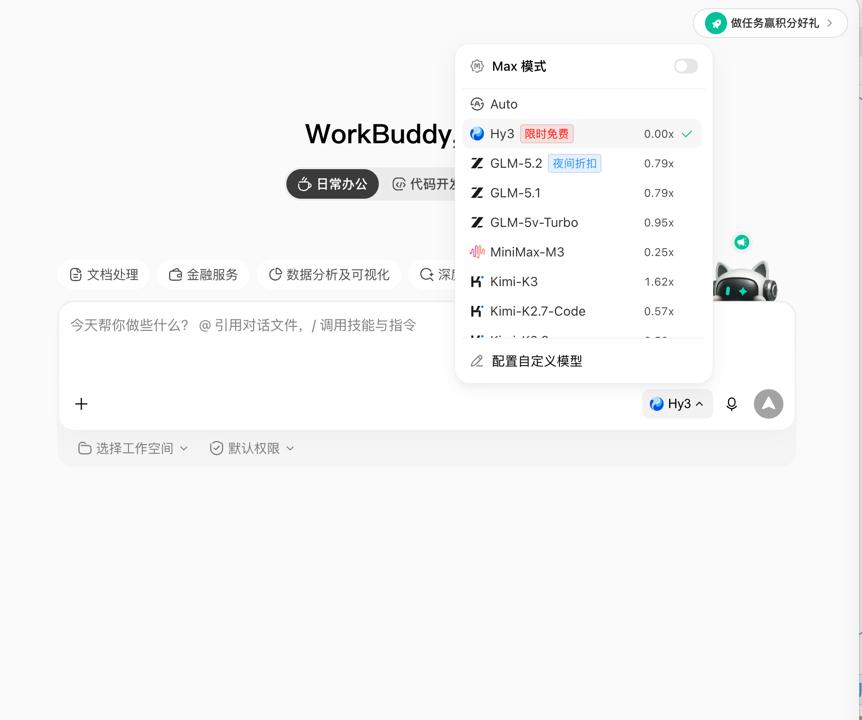Click the green rocket icon in top banner
Image resolution: width=862 pixels, height=720 pixels.
(x=716, y=23)
